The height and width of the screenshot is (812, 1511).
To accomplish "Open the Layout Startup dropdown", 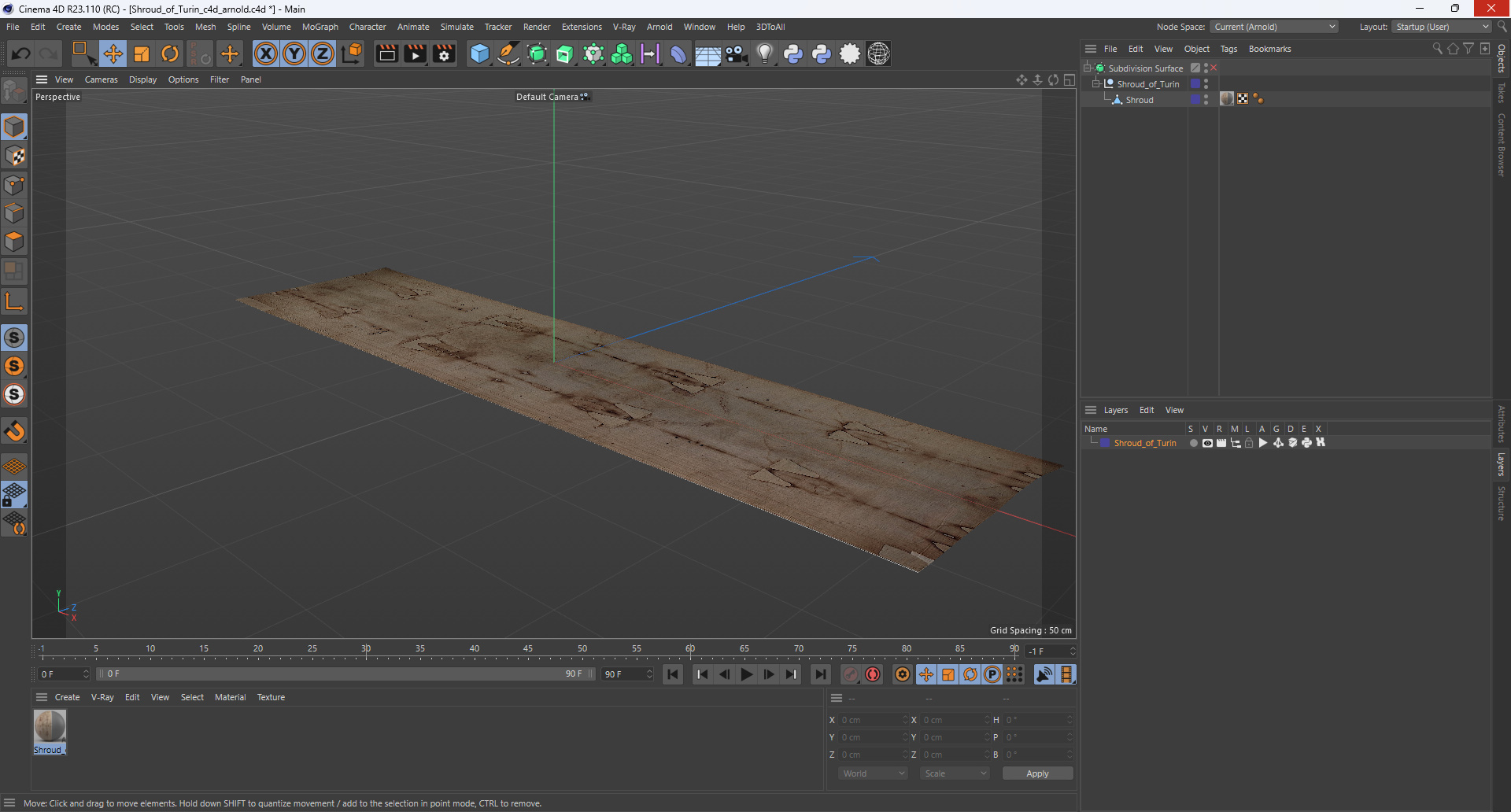I will click(1442, 27).
